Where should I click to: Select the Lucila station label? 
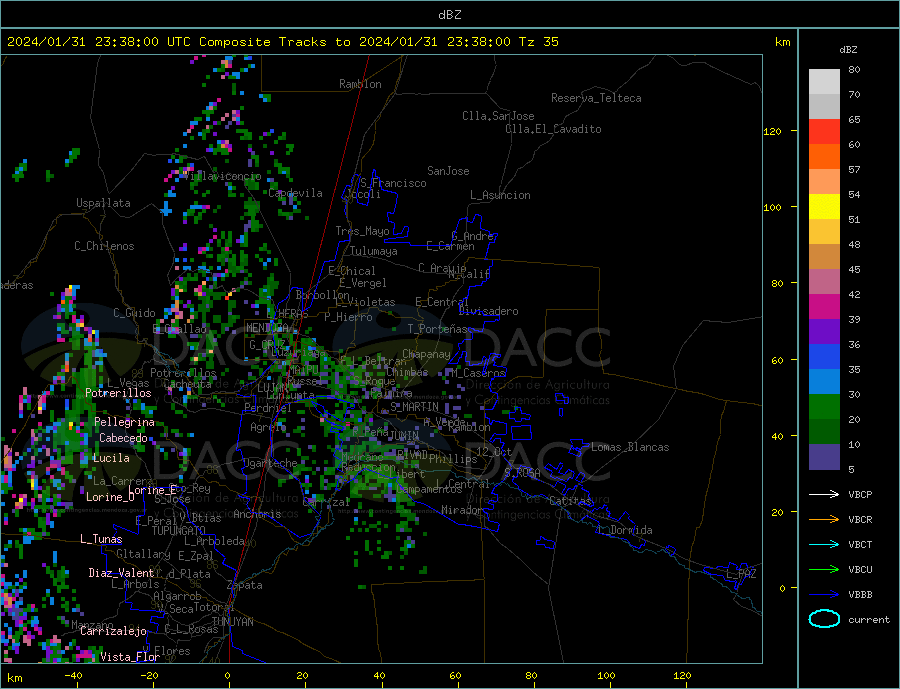[x=111, y=458]
